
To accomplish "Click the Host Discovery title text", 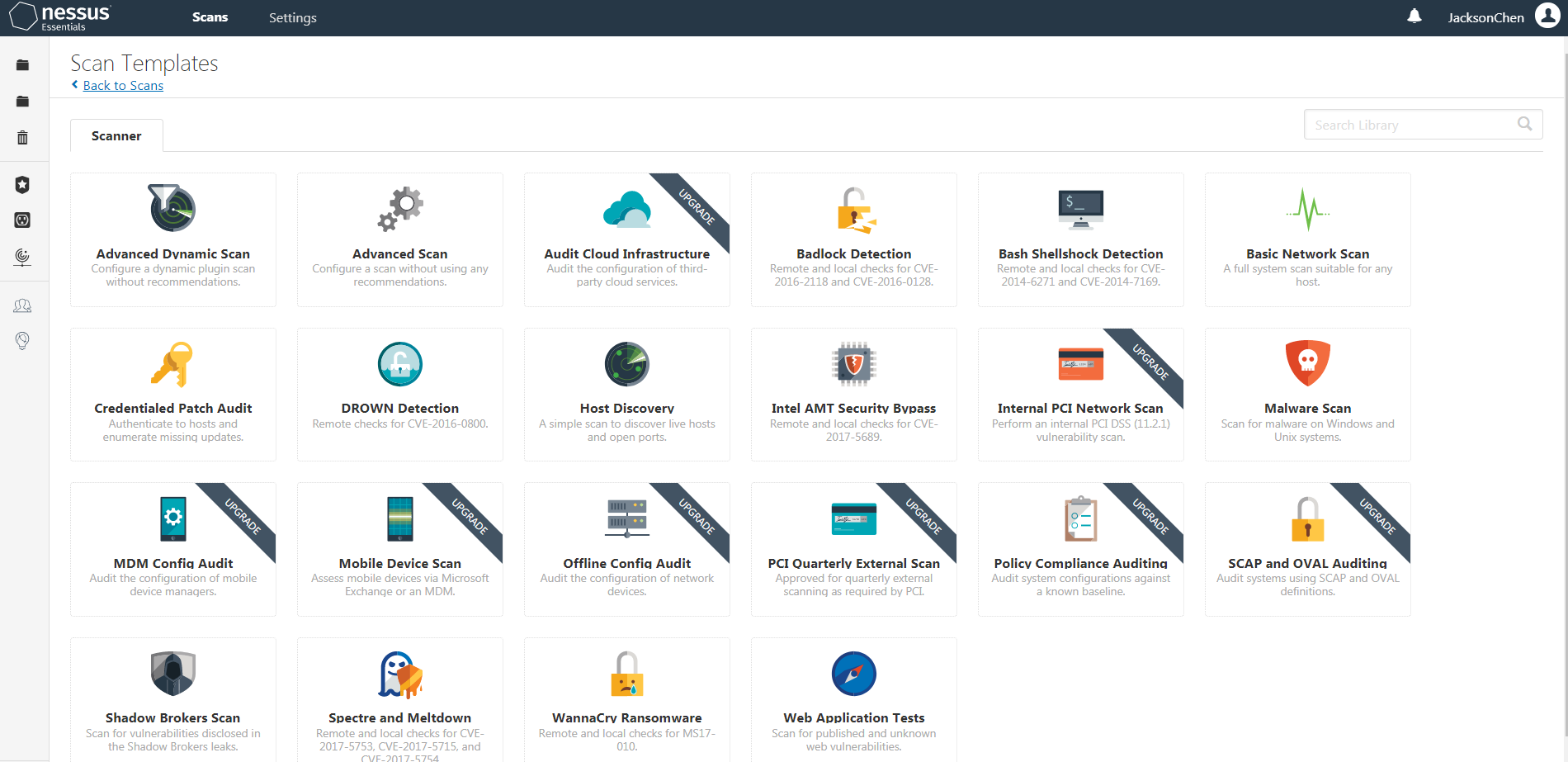I will [627, 409].
